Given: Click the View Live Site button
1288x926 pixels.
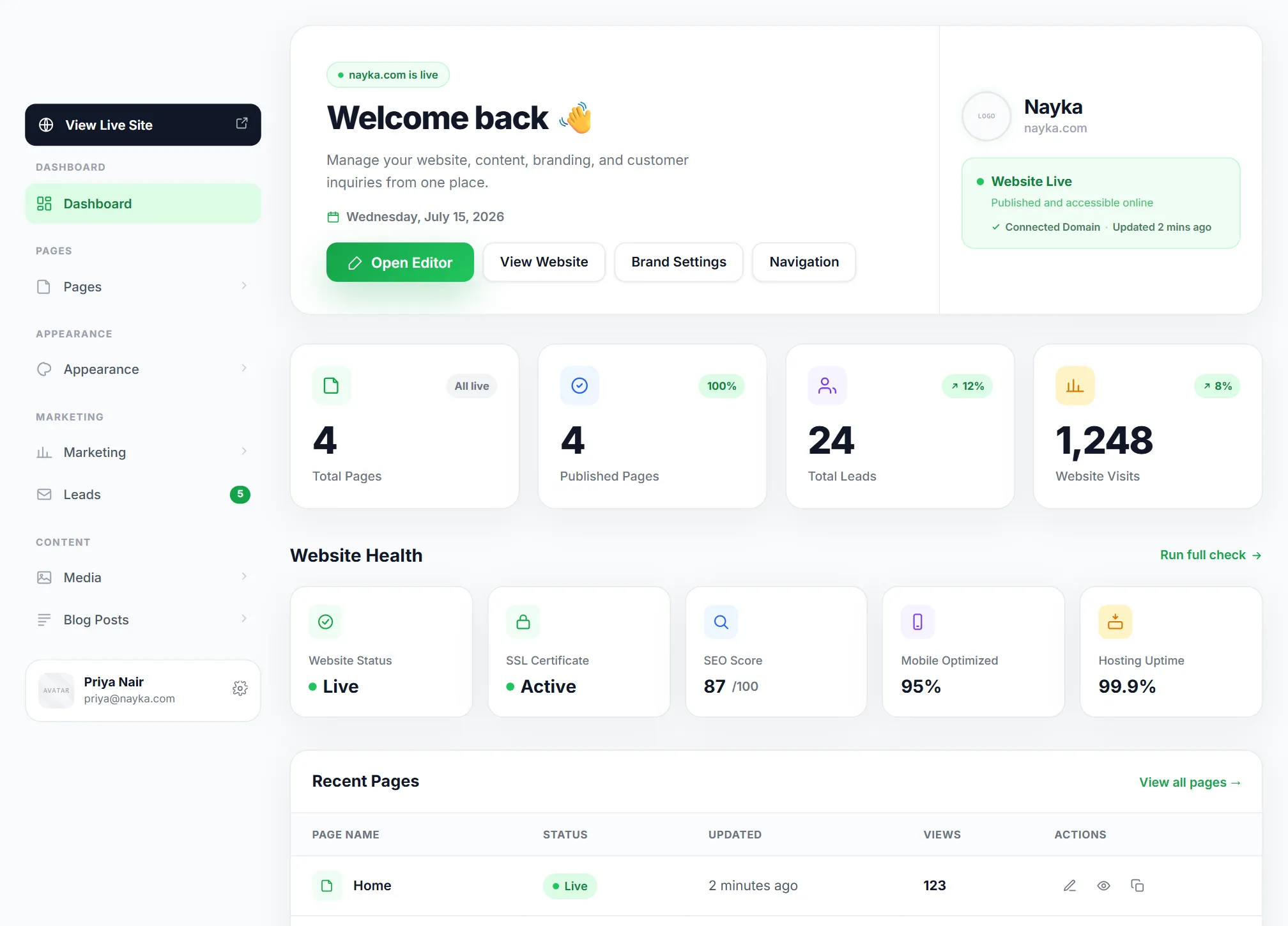Looking at the screenshot, I should click(143, 125).
